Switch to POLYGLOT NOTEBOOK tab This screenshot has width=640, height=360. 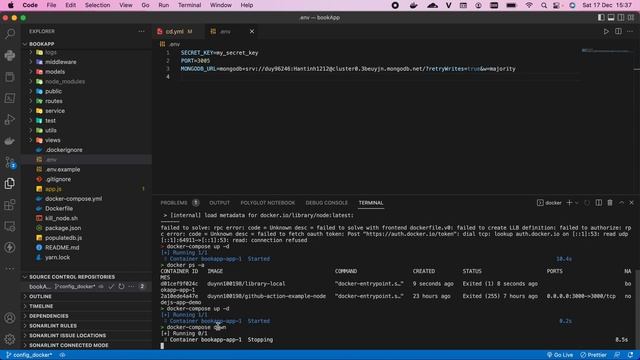(268, 203)
